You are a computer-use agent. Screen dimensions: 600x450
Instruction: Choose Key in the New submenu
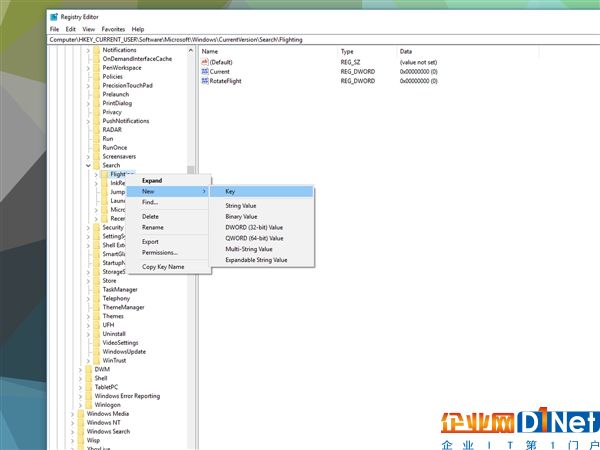pyautogui.click(x=262, y=192)
